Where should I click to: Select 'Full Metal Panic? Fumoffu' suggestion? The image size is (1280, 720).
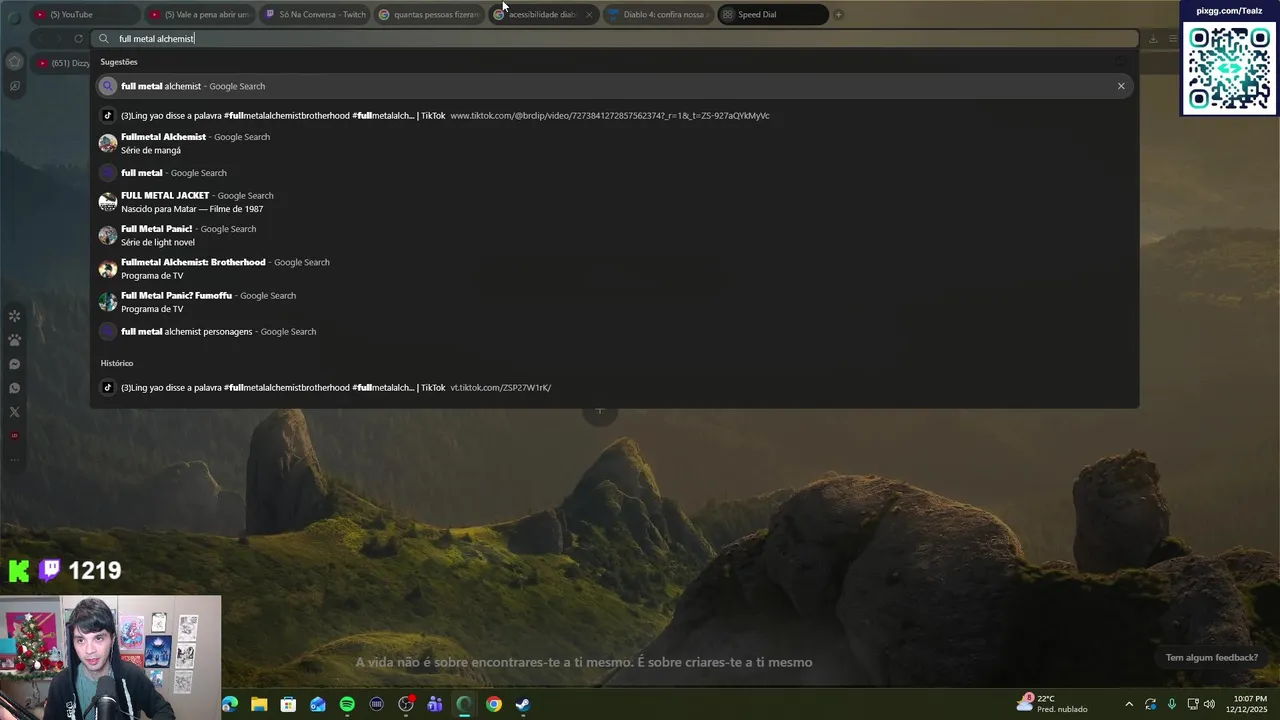point(615,302)
